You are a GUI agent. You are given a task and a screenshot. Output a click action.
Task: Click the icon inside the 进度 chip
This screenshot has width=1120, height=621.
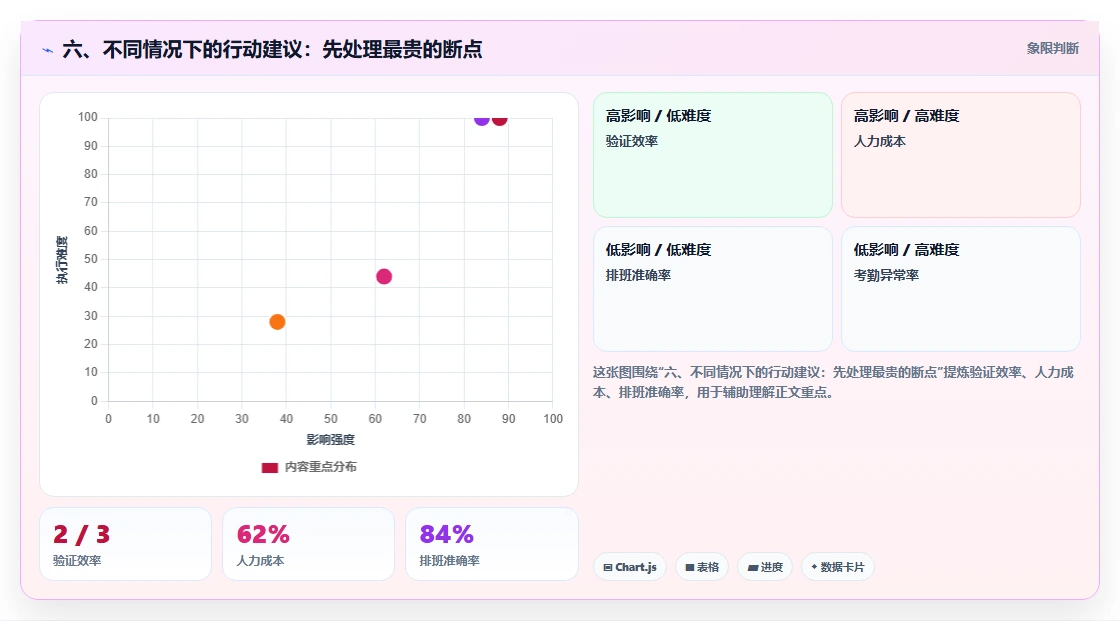[753, 567]
